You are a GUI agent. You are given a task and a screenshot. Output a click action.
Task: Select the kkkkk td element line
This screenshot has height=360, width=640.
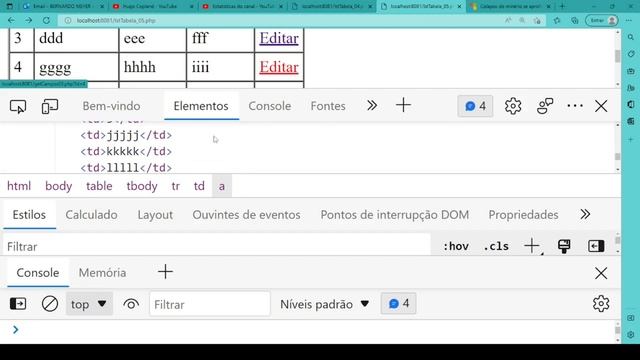coord(126,151)
